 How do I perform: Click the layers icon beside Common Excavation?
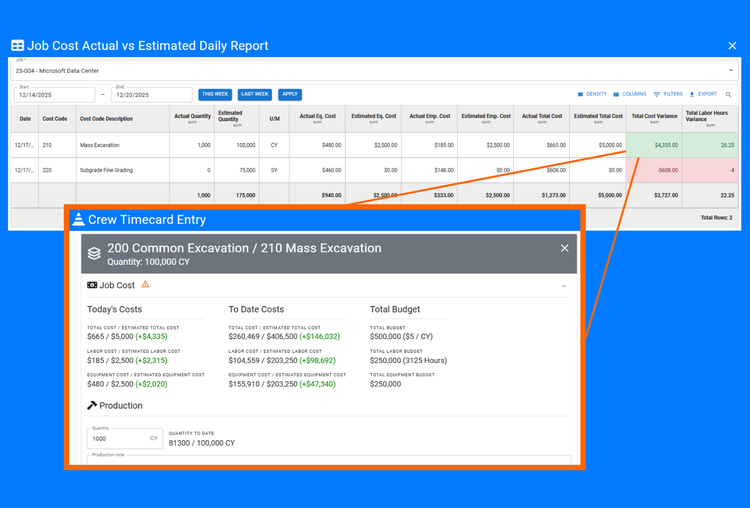94,254
